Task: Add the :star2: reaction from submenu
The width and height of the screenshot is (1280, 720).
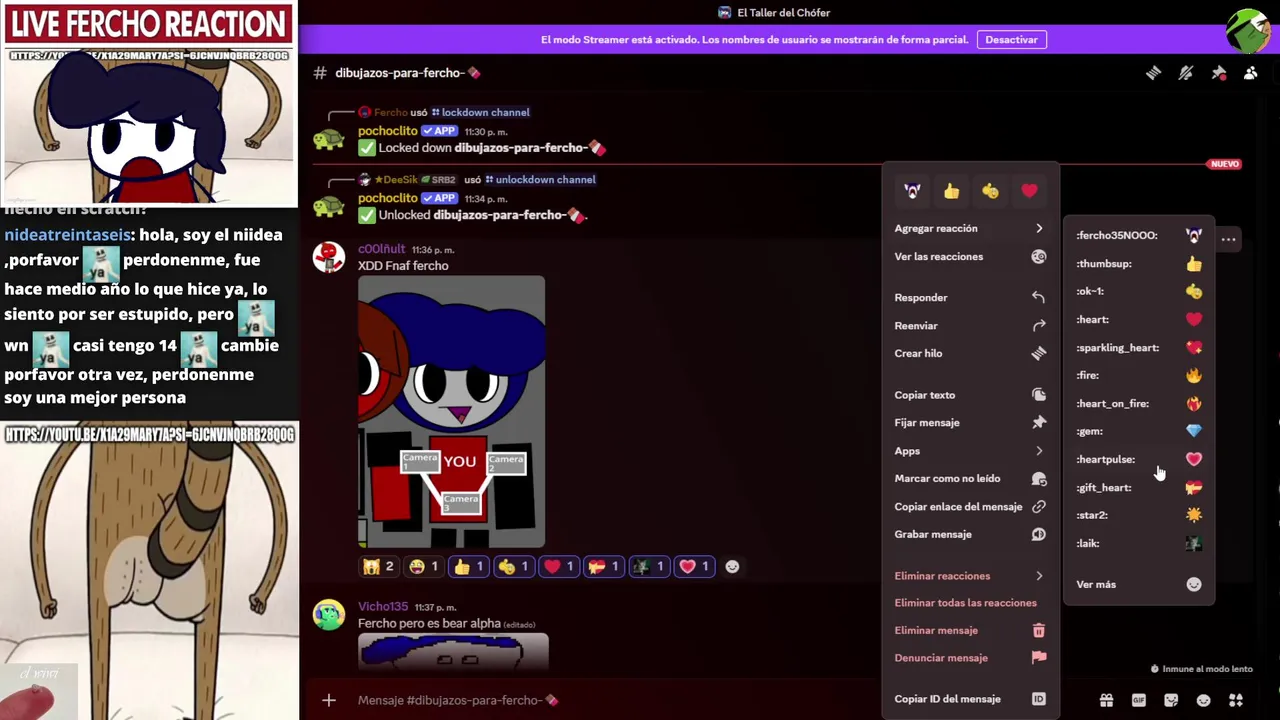Action: (x=1139, y=515)
